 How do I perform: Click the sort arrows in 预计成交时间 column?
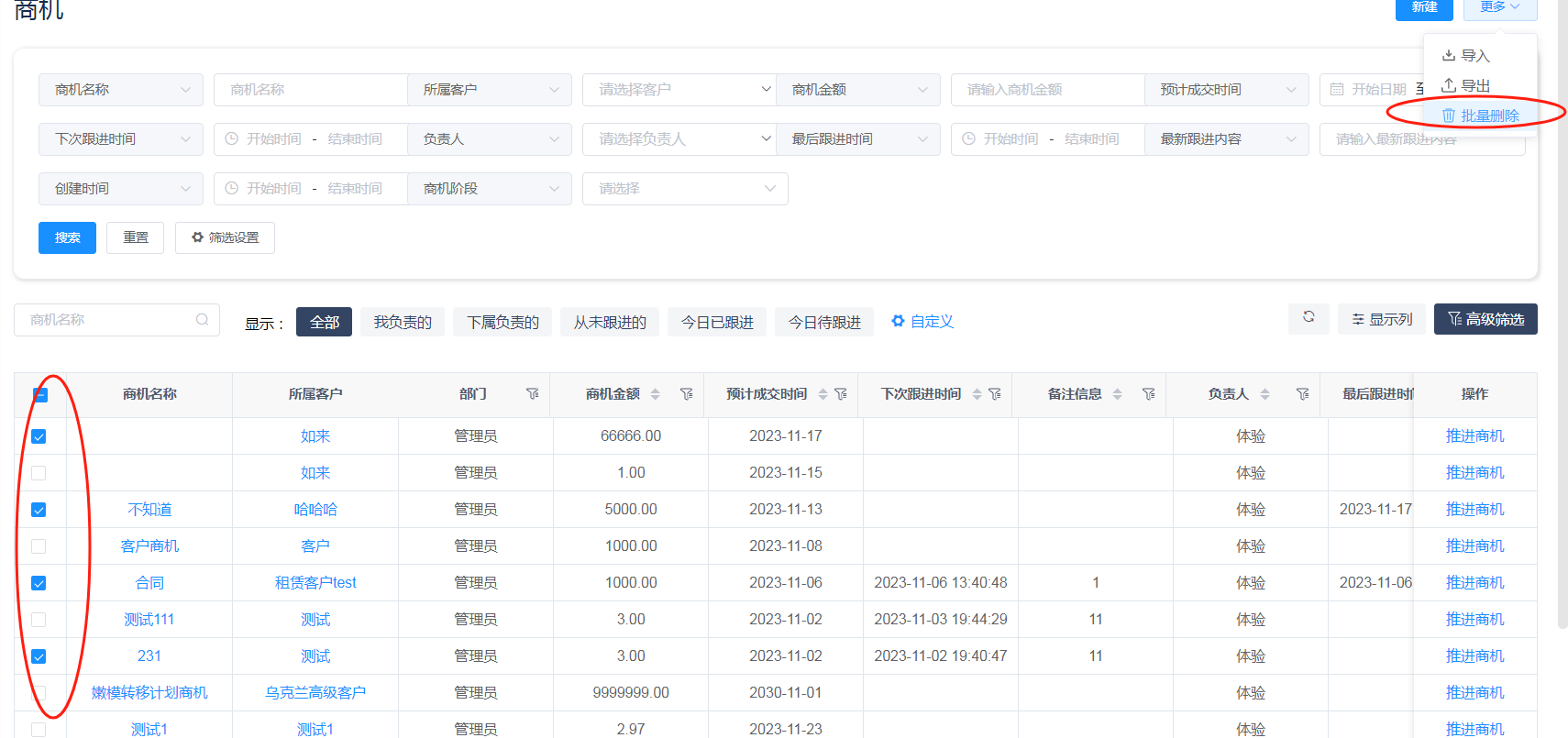pos(823,394)
